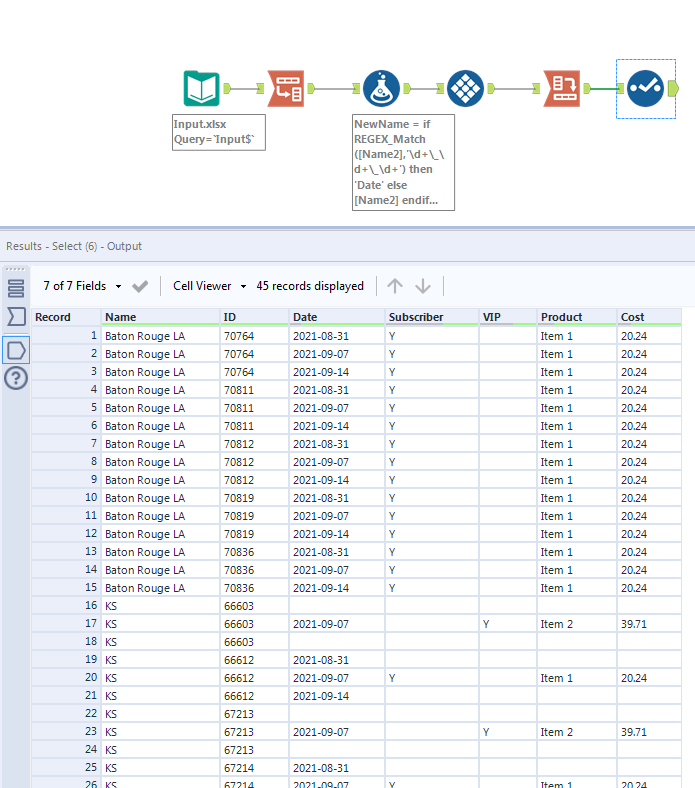The height and width of the screenshot is (788, 695).
Task: Click the NewName formula annotation text
Action: [403, 162]
